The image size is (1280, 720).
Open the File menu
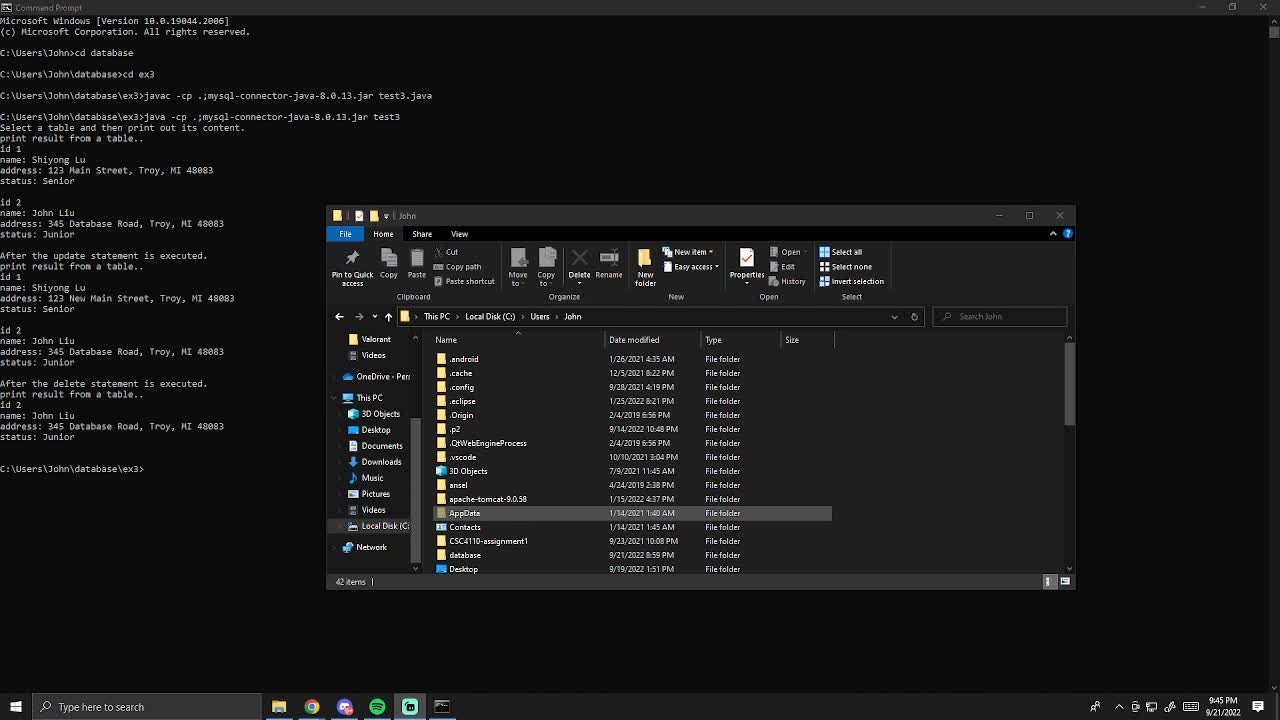[345, 234]
